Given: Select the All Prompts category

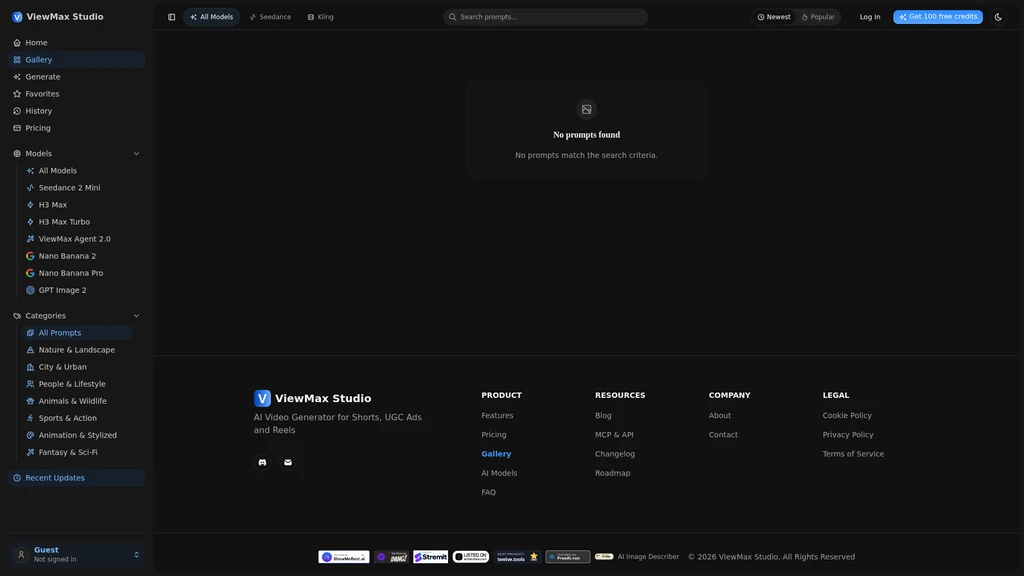Looking at the screenshot, I should pos(77,332).
